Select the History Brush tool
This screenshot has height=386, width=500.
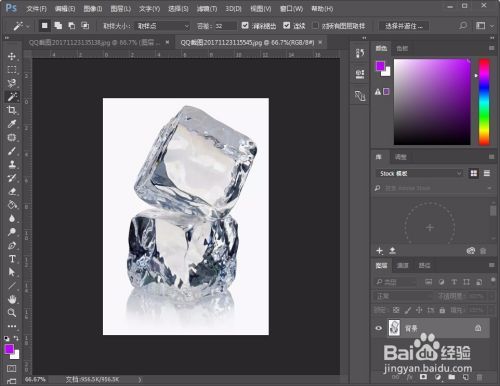tap(12, 178)
